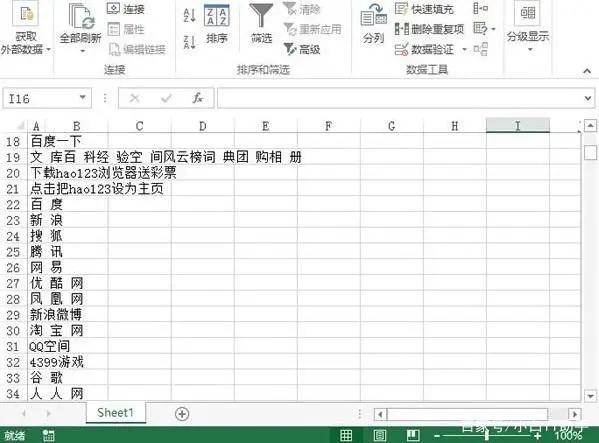
Task: Select the cell containing 百度一下
Action: tap(55, 141)
